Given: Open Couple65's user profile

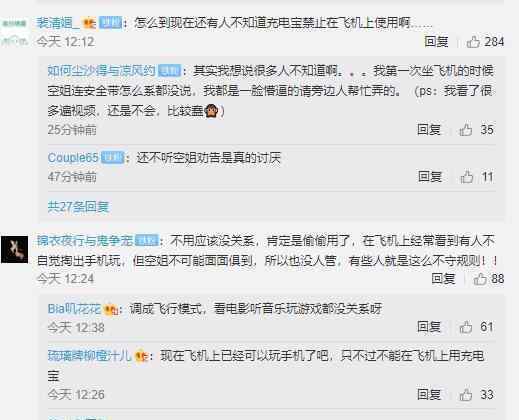Looking at the screenshot, I should click(73, 158).
